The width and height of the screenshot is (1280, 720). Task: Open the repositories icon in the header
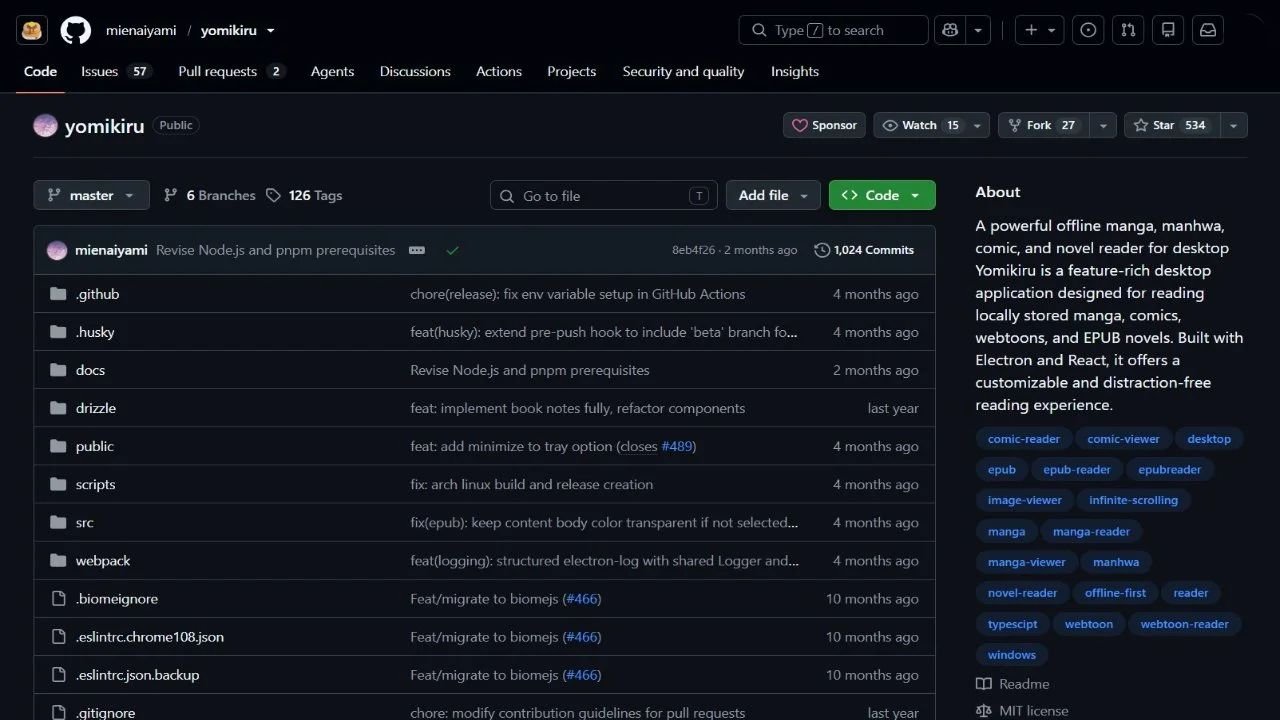(x=1168, y=30)
